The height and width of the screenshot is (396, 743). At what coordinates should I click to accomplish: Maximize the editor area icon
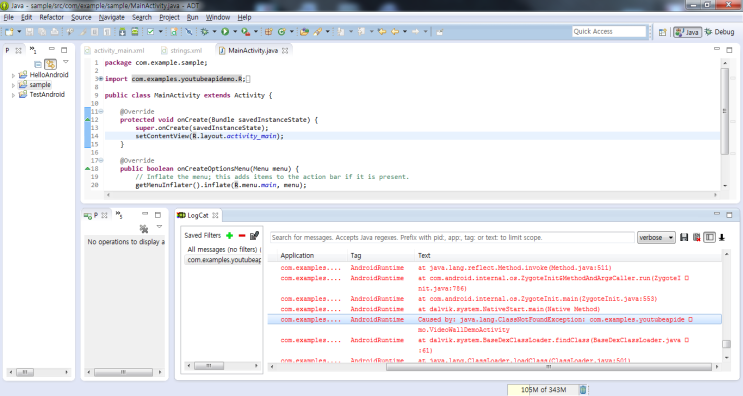[x=729, y=49]
